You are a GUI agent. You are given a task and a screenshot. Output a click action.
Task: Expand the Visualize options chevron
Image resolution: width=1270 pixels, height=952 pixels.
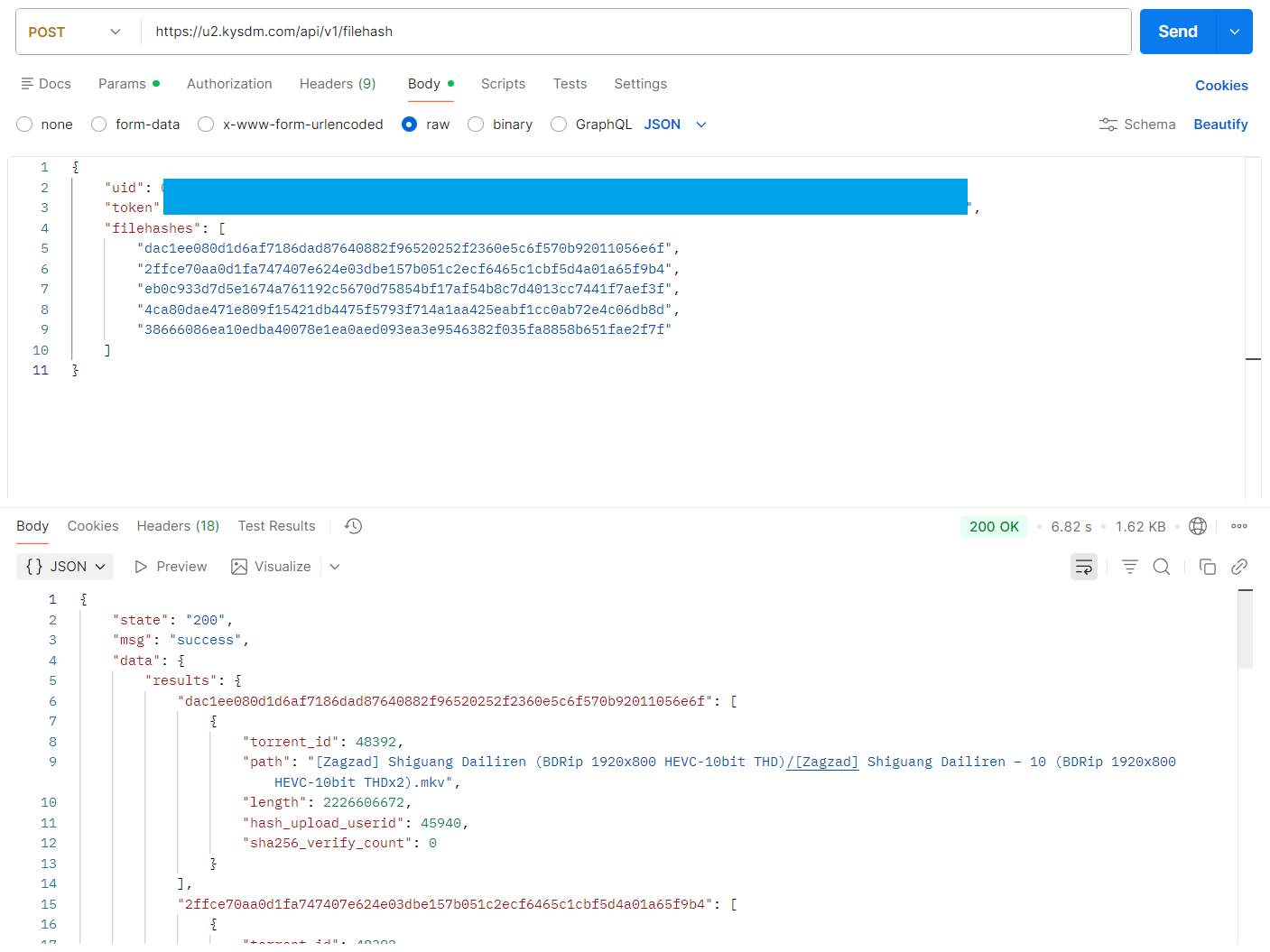tap(335, 567)
